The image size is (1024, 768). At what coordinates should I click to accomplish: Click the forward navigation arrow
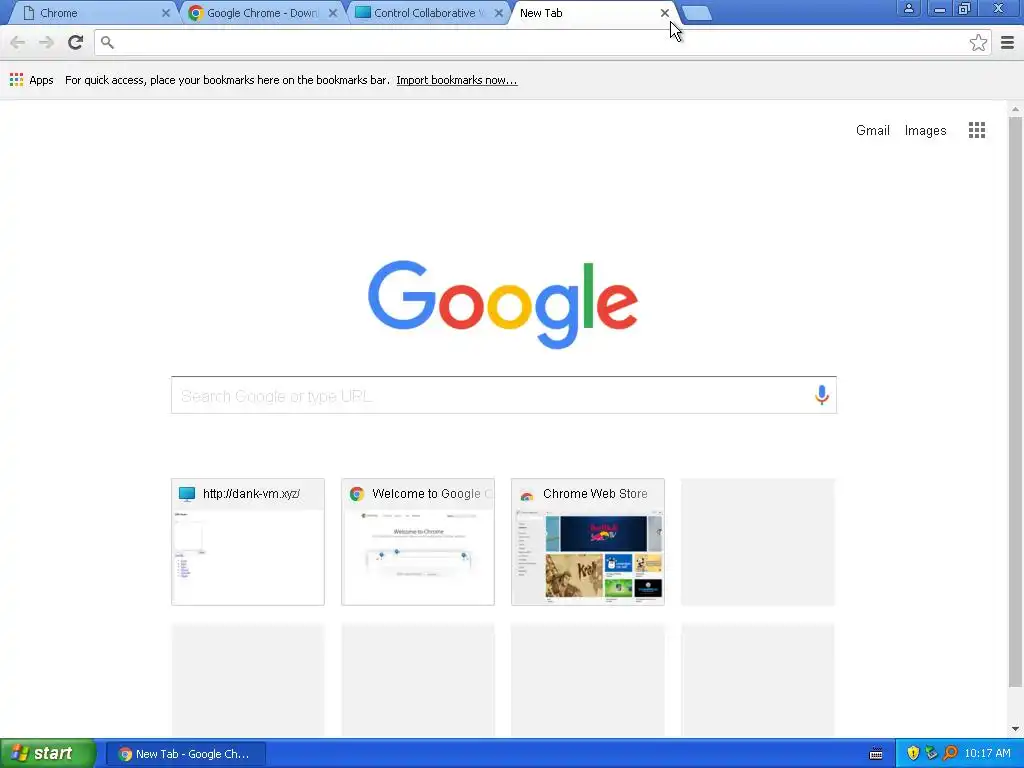click(x=46, y=42)
